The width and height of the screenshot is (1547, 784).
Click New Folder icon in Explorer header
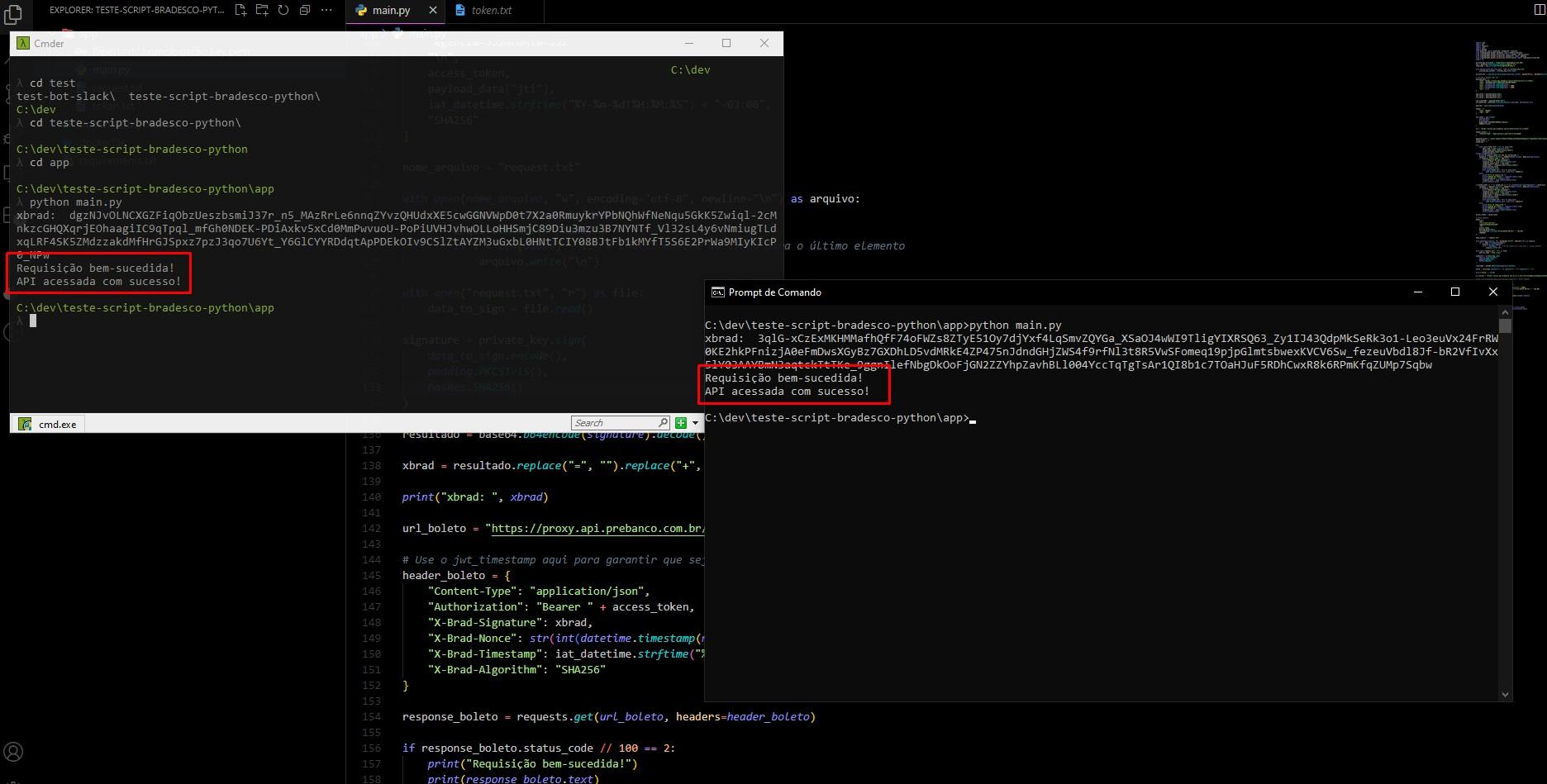262,10
